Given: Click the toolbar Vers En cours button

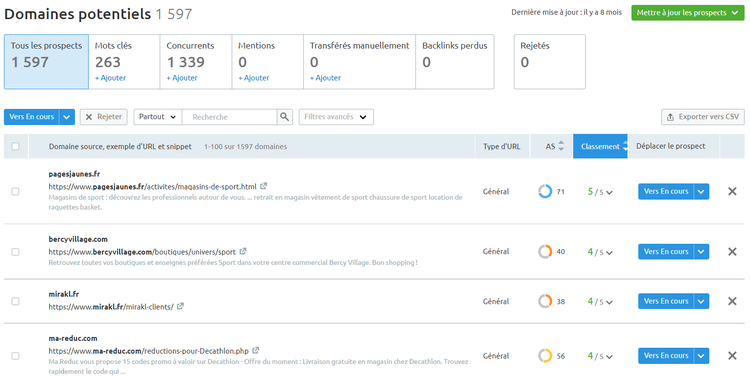Looking at the screenshot, I should click(x=32, y=117).
